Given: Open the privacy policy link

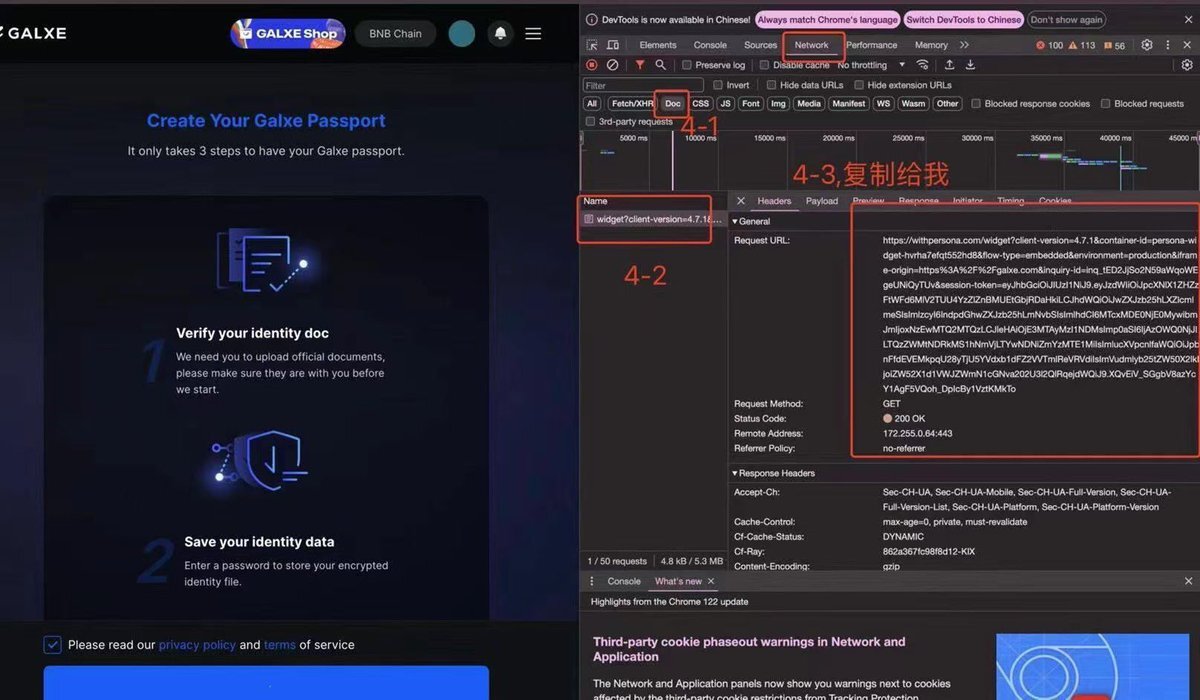Looking at the screenshot, I should click(197, 645).
